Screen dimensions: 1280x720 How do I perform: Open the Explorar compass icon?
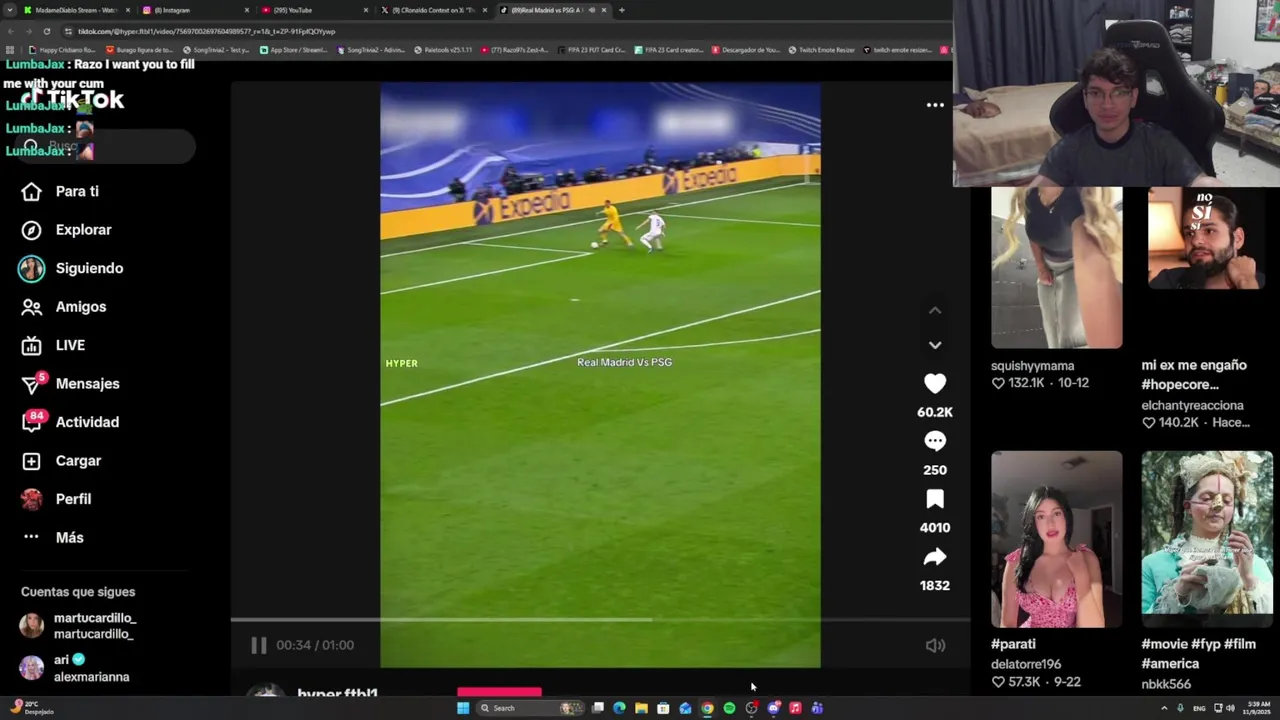(x=31, y=230)
